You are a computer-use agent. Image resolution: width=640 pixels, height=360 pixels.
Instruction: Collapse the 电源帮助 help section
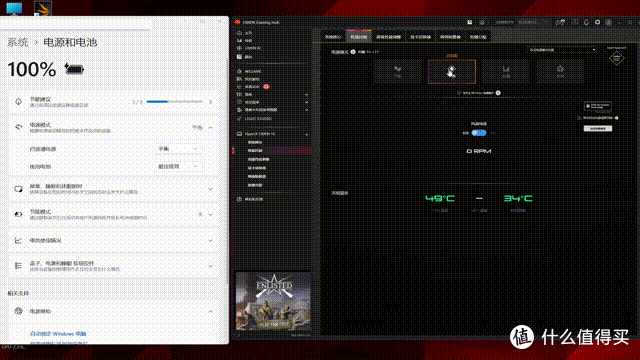tap(211, 311)
